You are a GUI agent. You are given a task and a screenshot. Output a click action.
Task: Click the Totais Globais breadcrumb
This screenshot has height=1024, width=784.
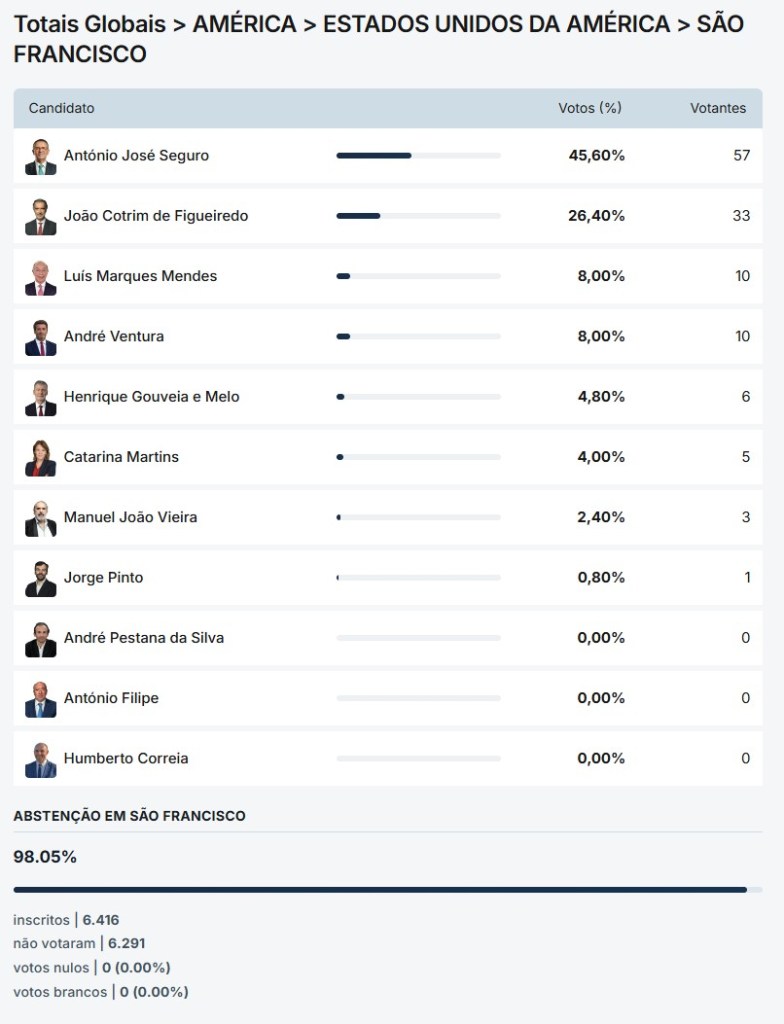click(x=89, y=24)
